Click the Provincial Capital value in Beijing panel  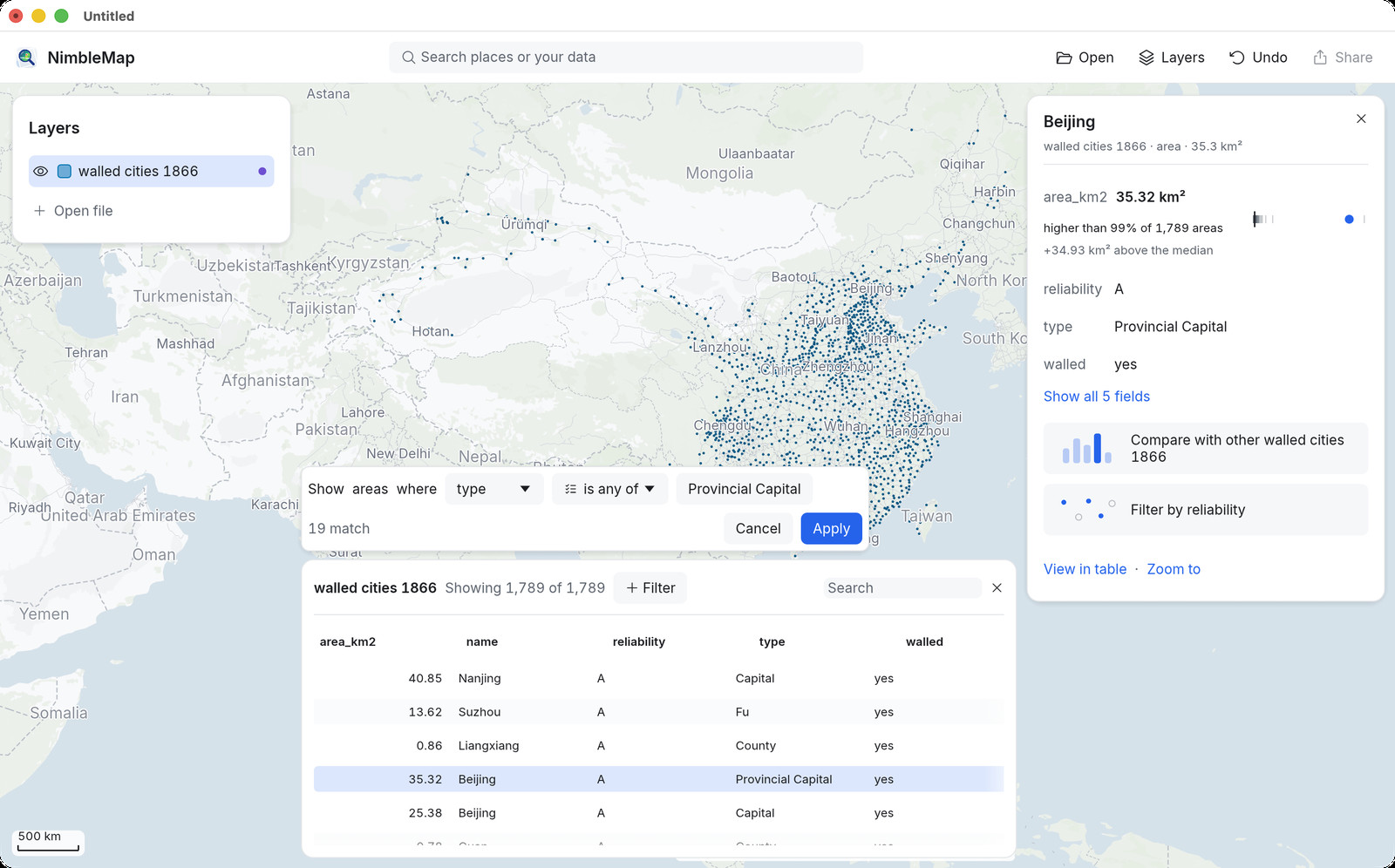pos(1170,327)
